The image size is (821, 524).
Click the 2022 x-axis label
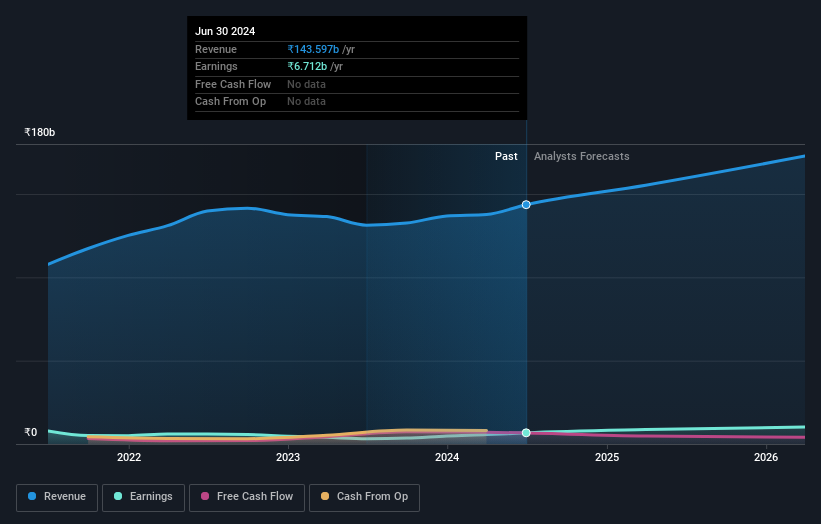point(129,458)
